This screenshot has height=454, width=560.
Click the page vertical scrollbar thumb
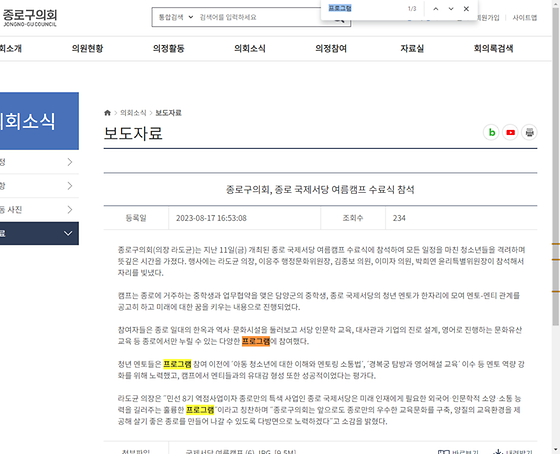coord(556,166)
